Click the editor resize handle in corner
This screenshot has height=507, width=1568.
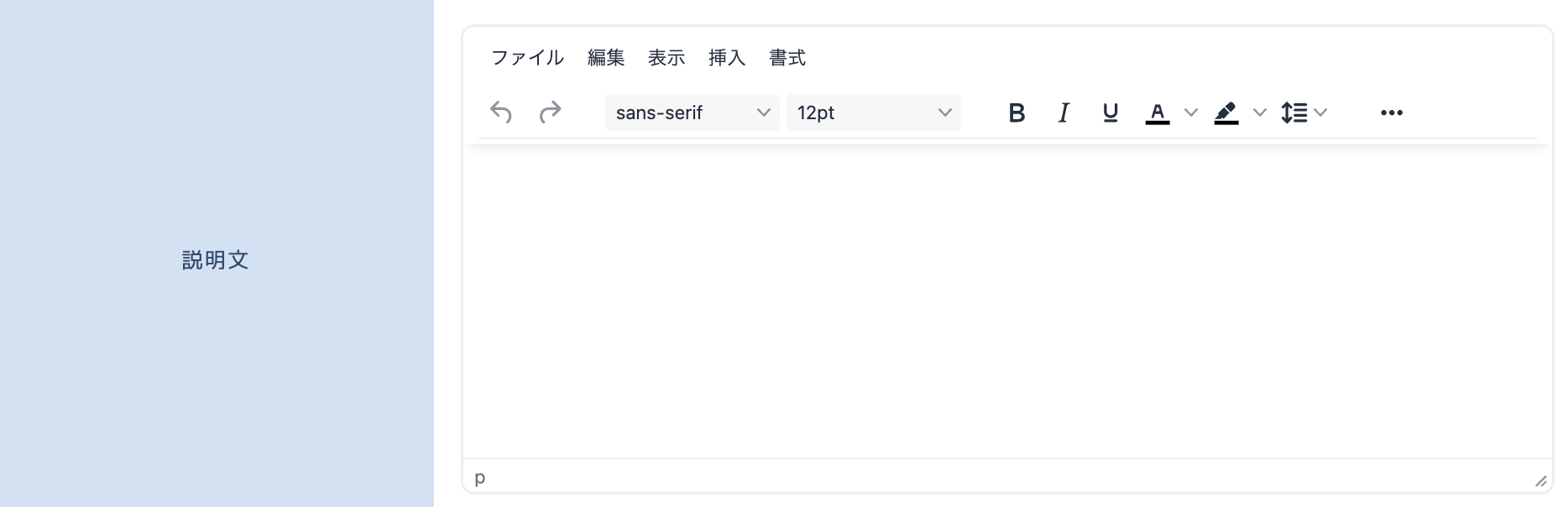coord(1540,481)
